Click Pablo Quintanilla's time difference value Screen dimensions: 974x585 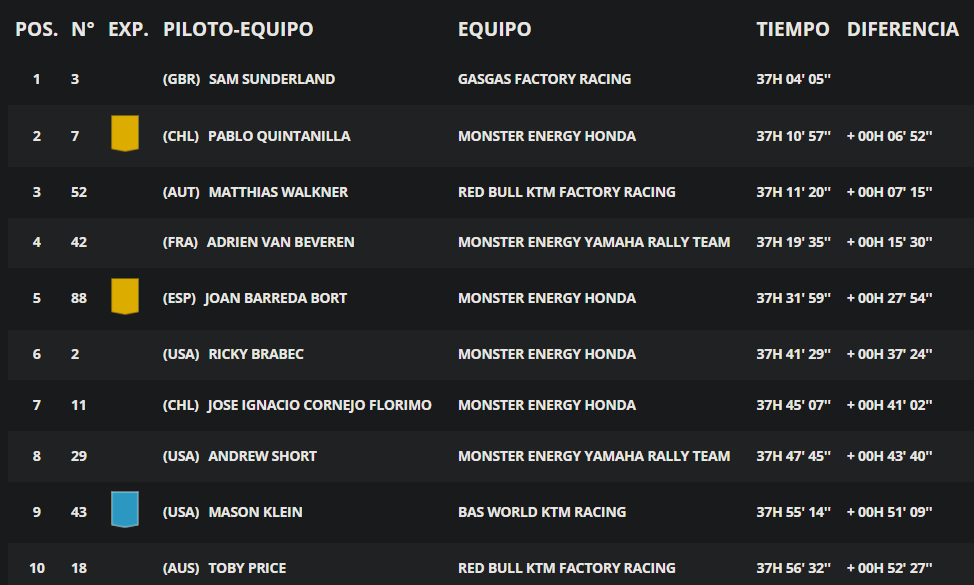pos(890,136)
